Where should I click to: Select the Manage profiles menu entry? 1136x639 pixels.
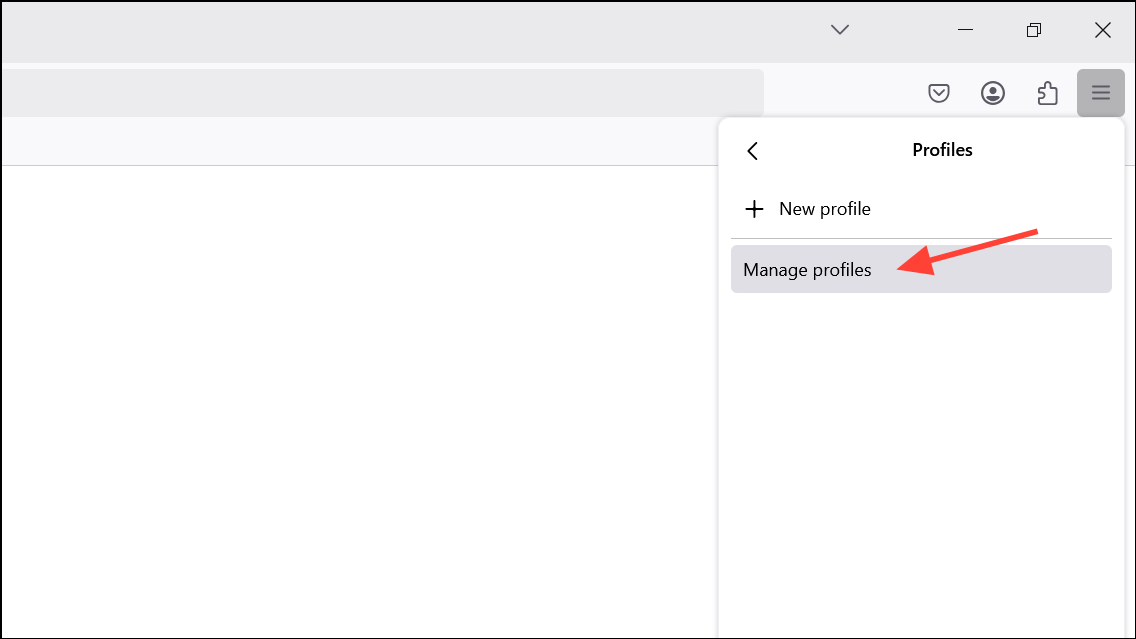click(x=807, y=270)
